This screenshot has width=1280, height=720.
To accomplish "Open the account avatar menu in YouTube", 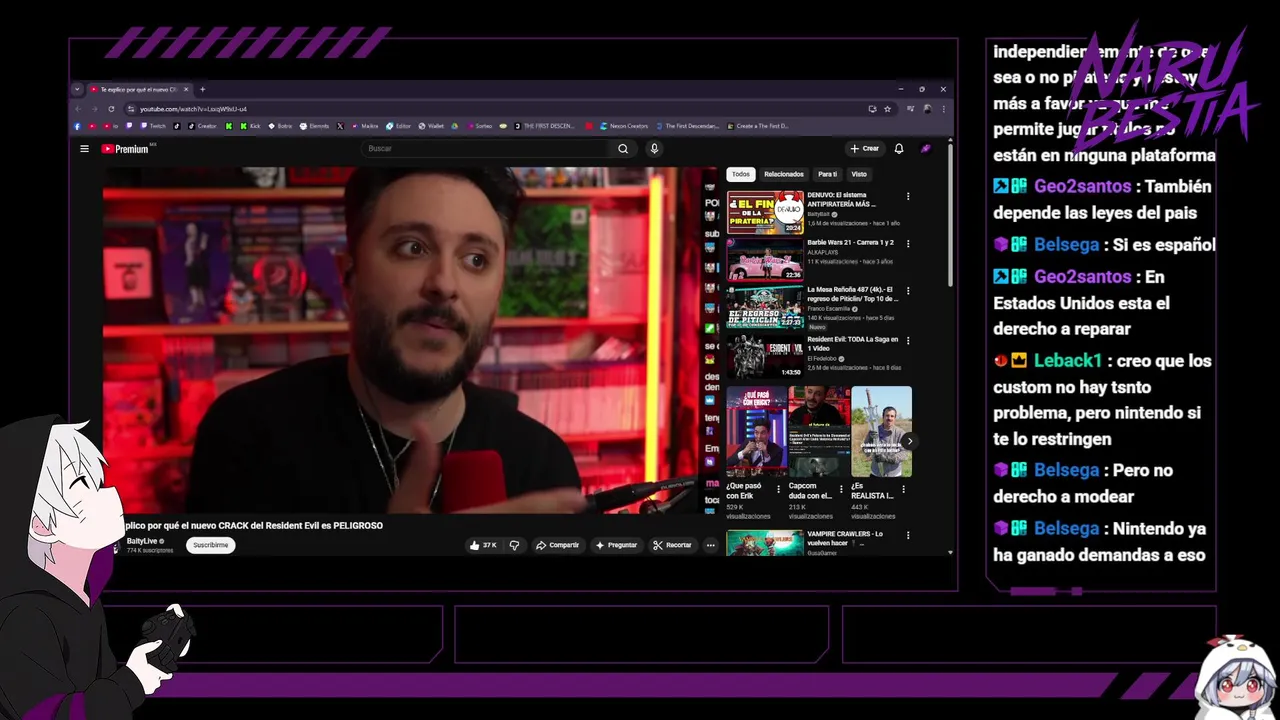I will (x=926, y=149).
